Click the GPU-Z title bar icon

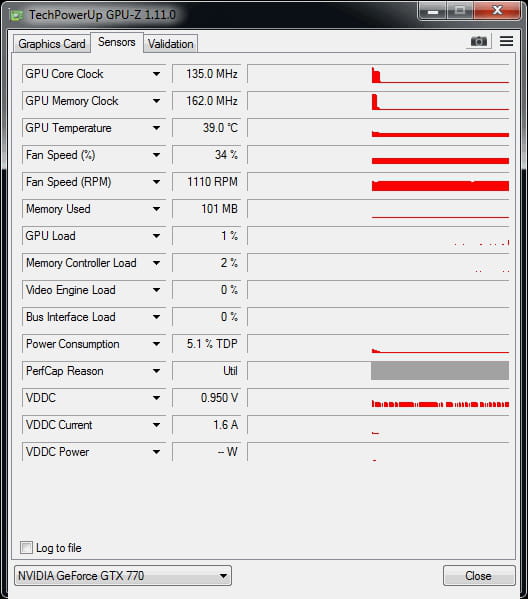coord(16,15)
